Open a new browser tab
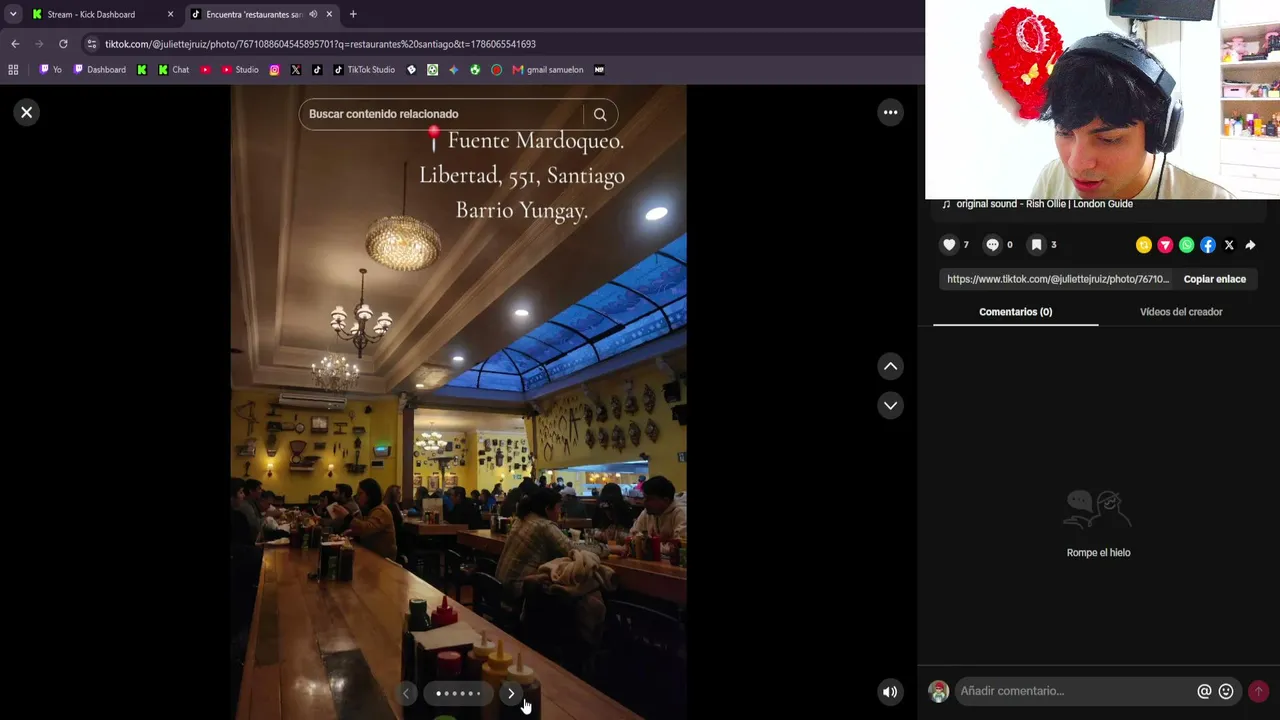The width and height of the screenshot is (1280, 720). coord(353,14)
